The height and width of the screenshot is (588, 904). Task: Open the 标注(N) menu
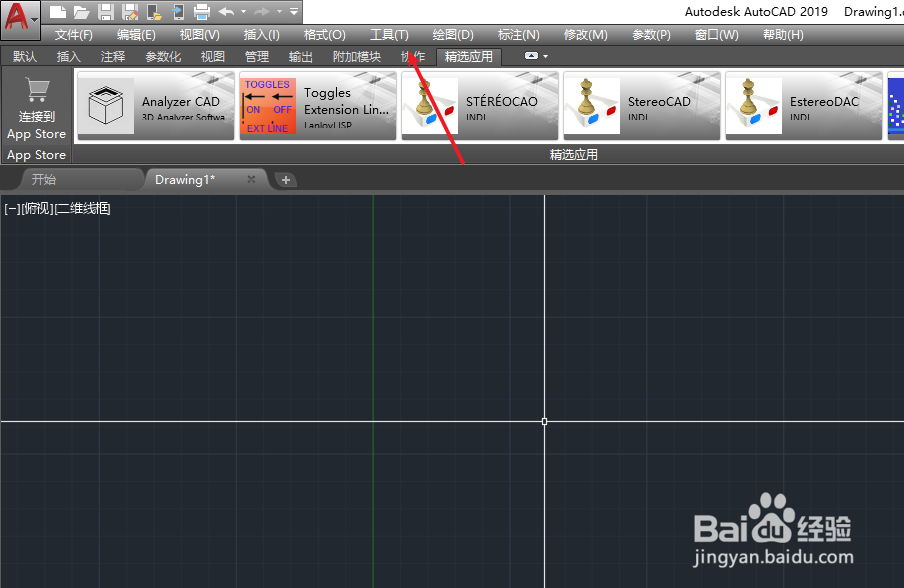518,35
